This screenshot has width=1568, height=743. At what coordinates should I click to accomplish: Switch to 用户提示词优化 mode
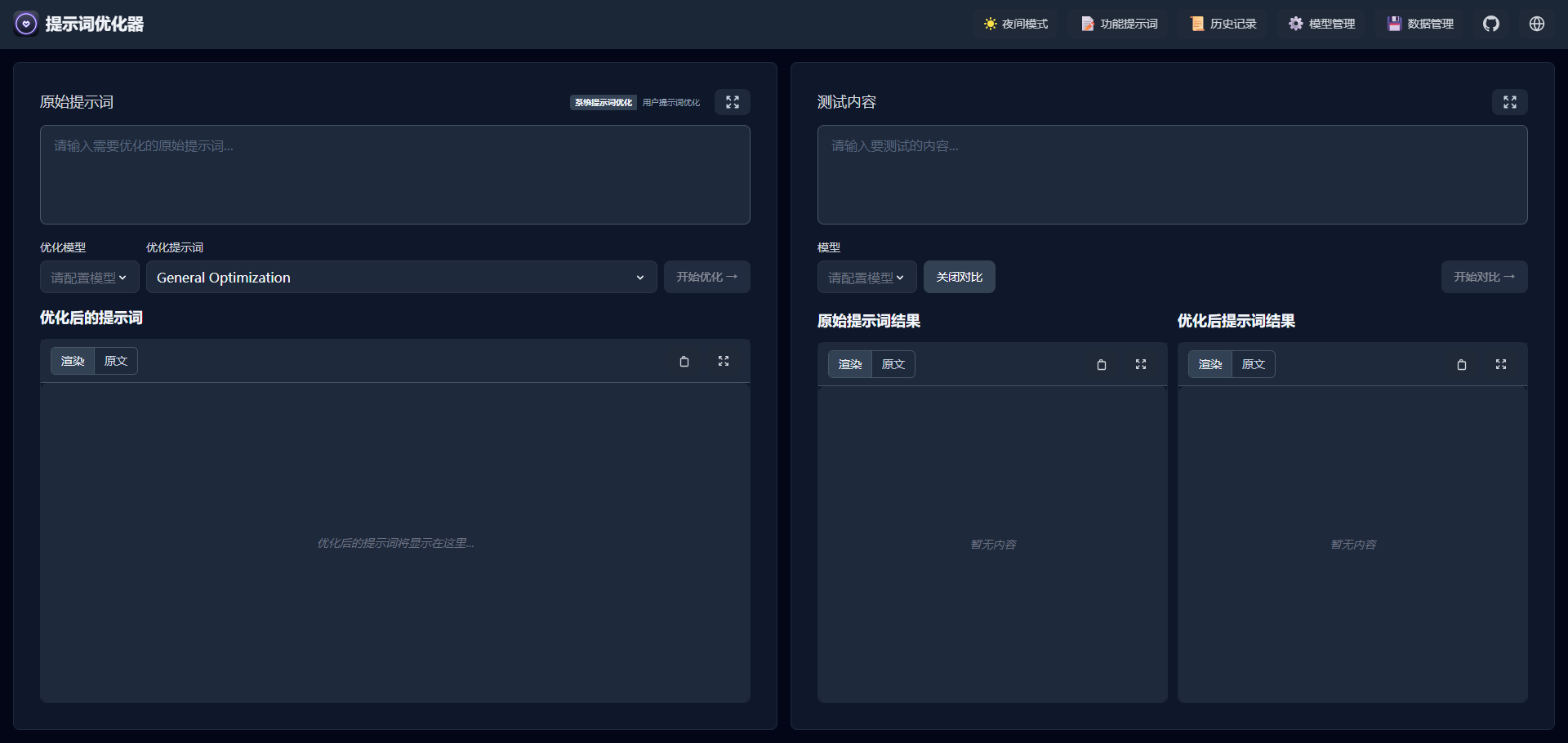click(x=670, y=103)
